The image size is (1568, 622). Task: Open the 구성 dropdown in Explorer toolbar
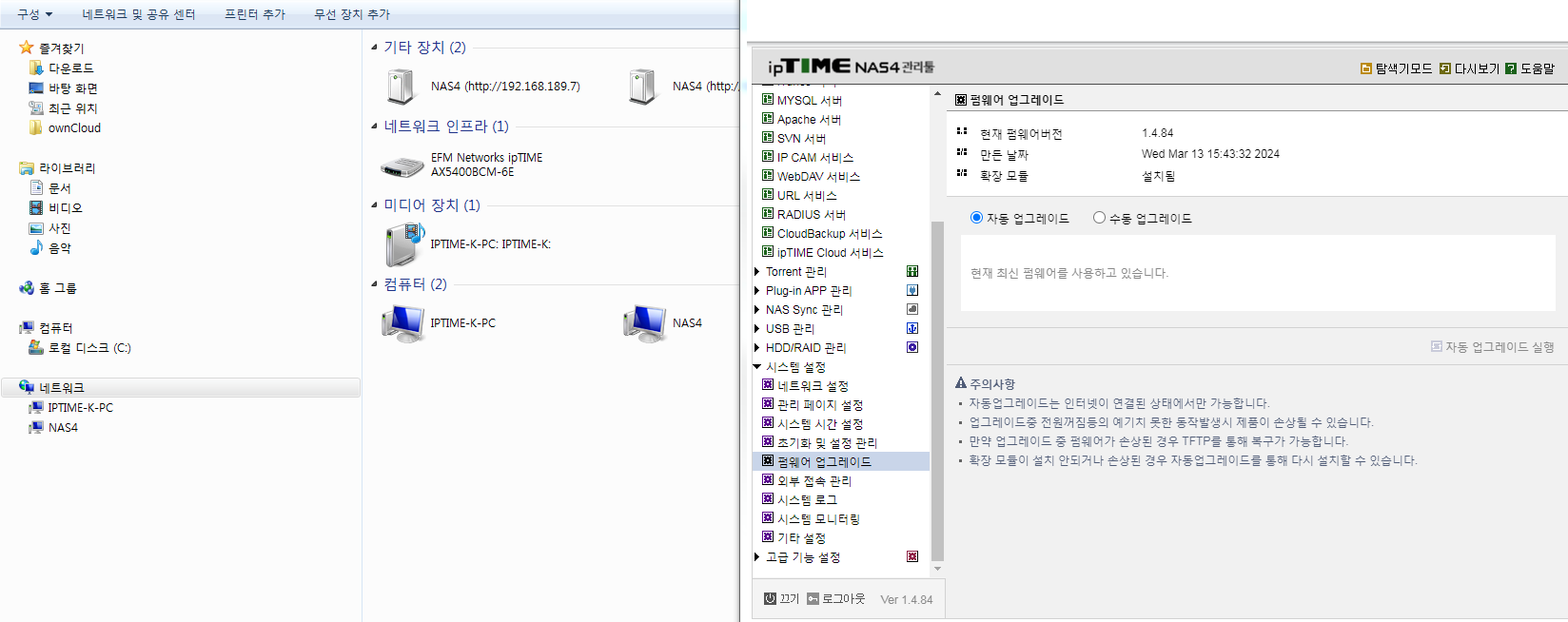tap(35, 14)
